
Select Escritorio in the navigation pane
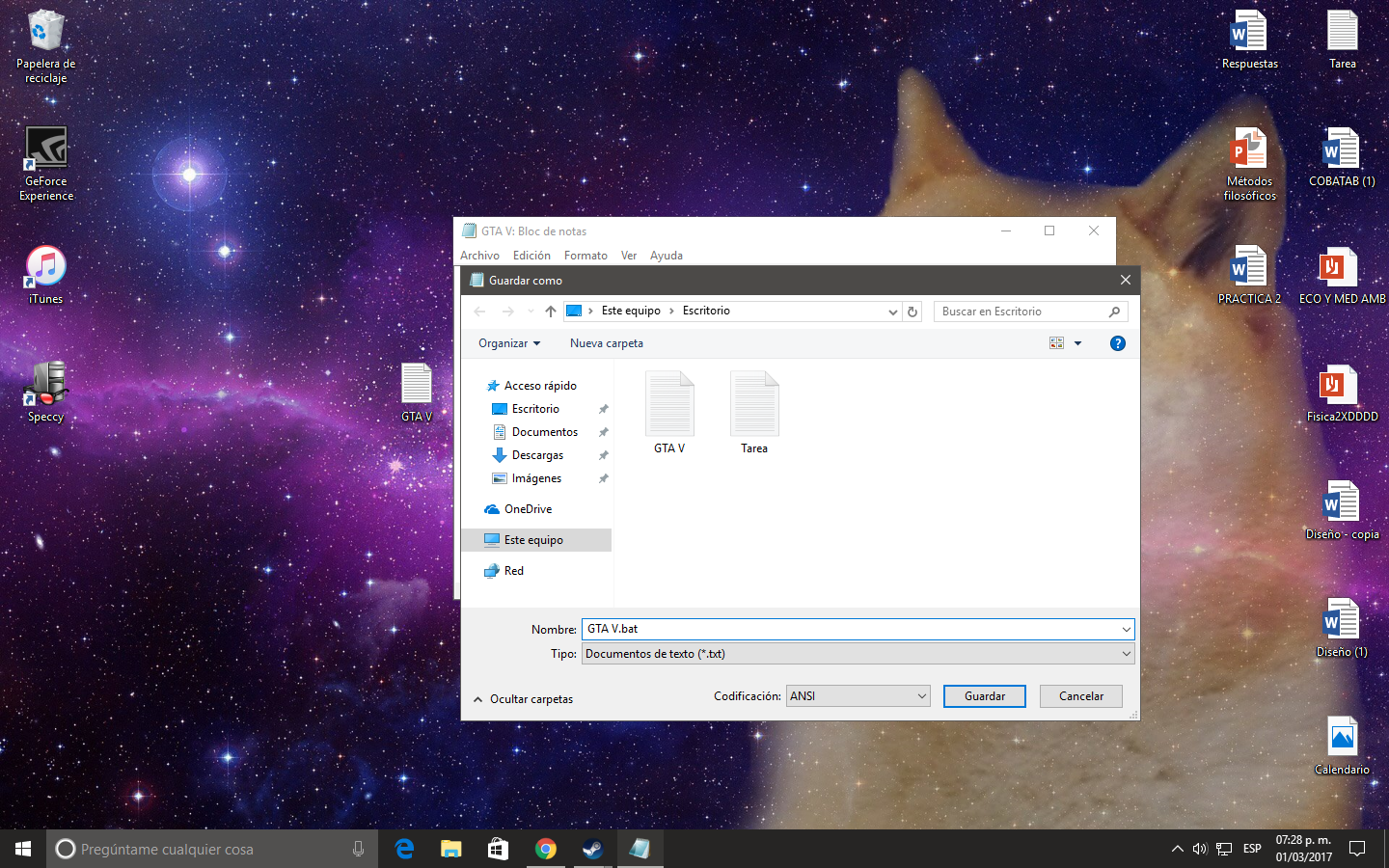536,409
